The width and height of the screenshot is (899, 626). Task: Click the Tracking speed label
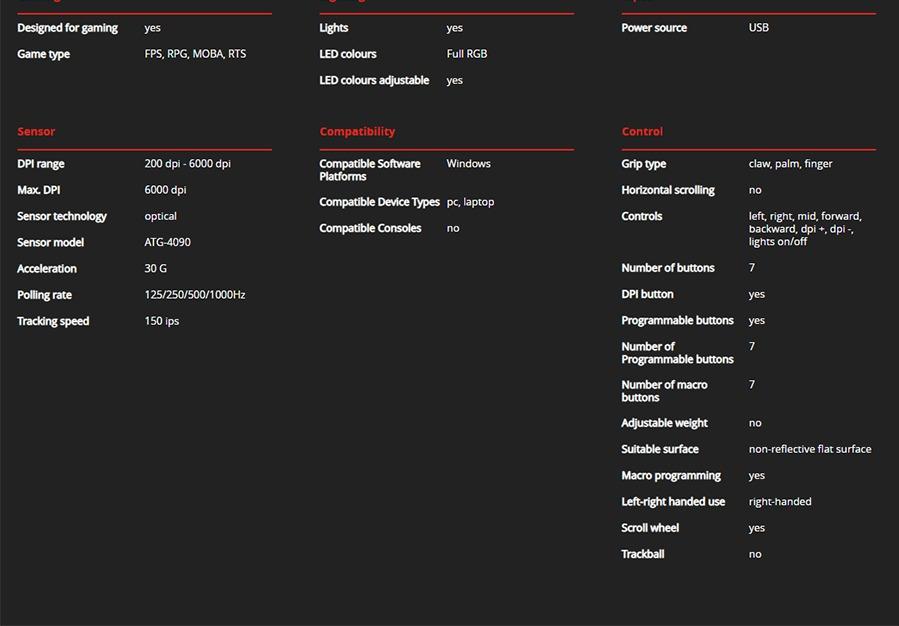point(53,321)
